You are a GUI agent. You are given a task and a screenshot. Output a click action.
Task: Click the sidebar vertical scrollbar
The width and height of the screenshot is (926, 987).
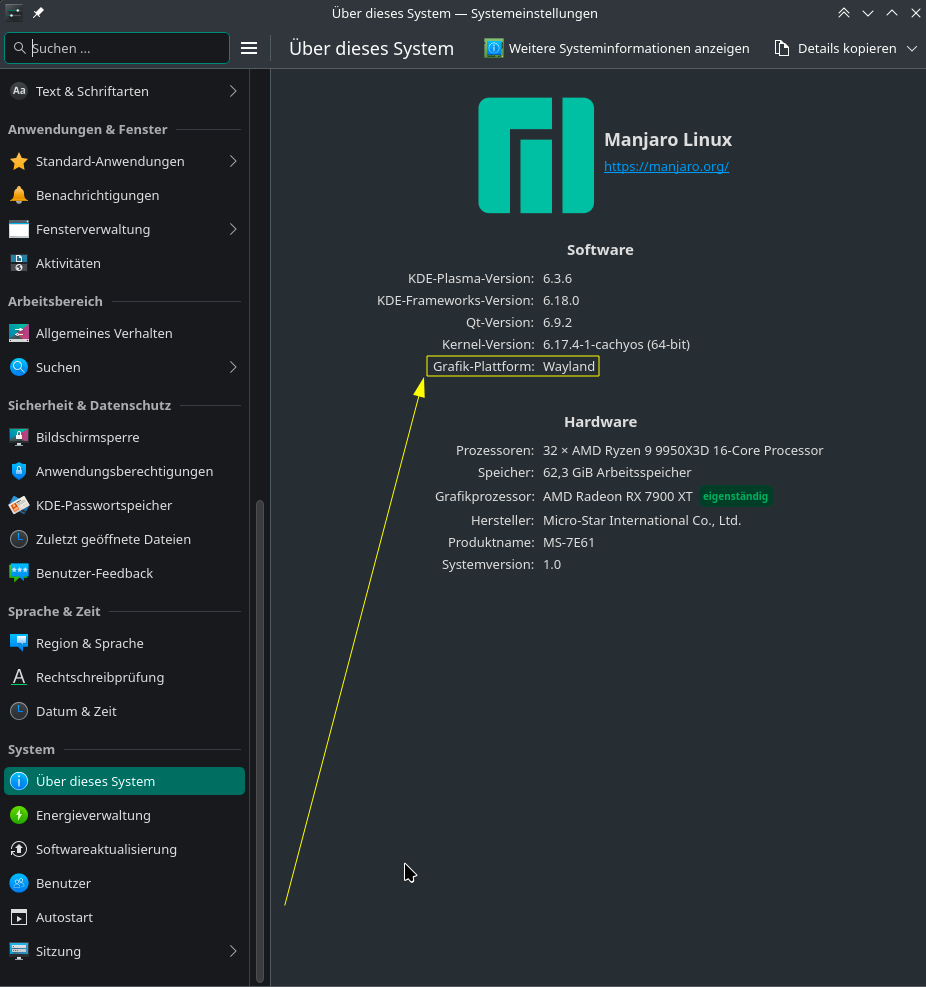coord(259,741)
